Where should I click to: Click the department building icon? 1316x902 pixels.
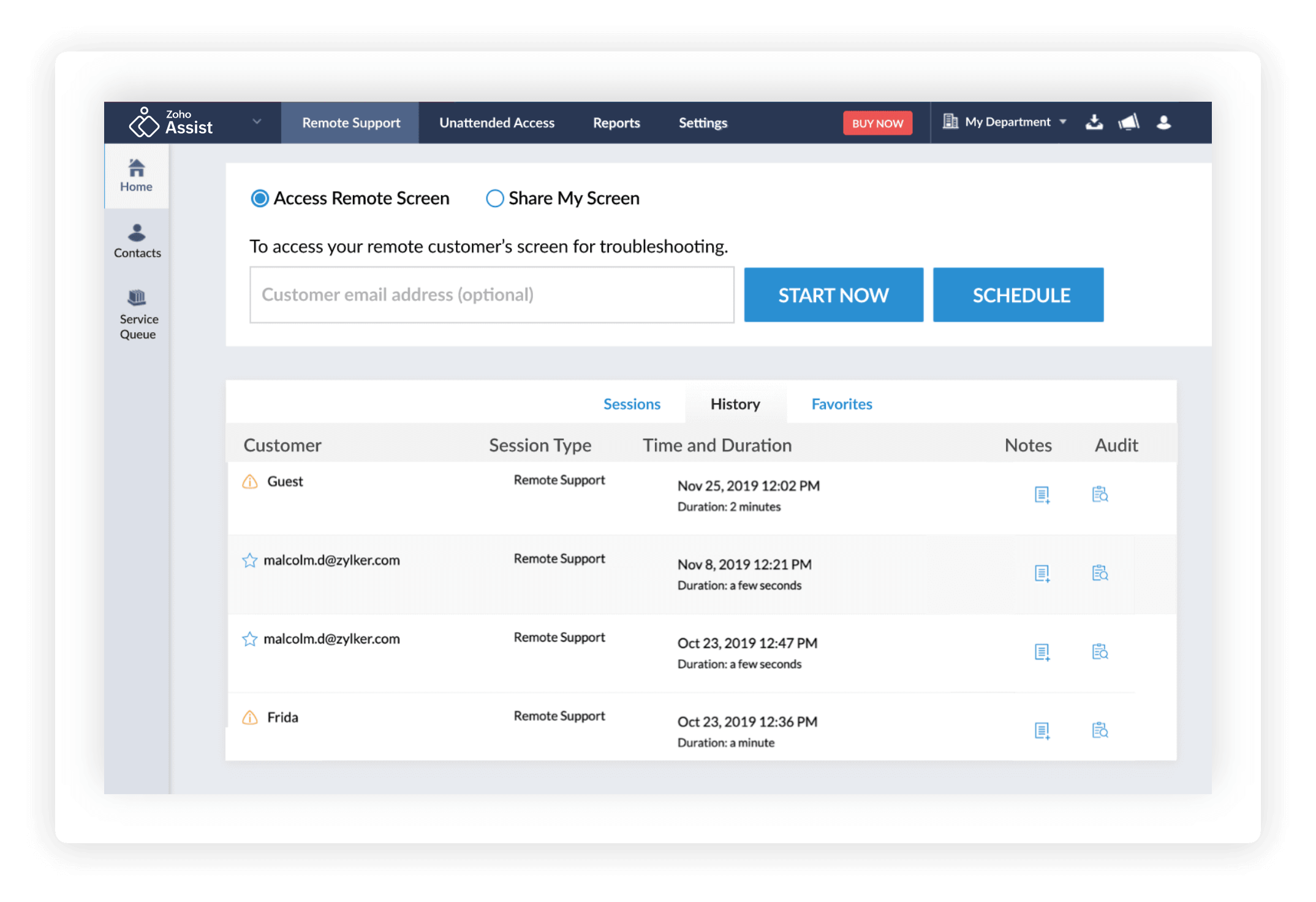point(950,121)
